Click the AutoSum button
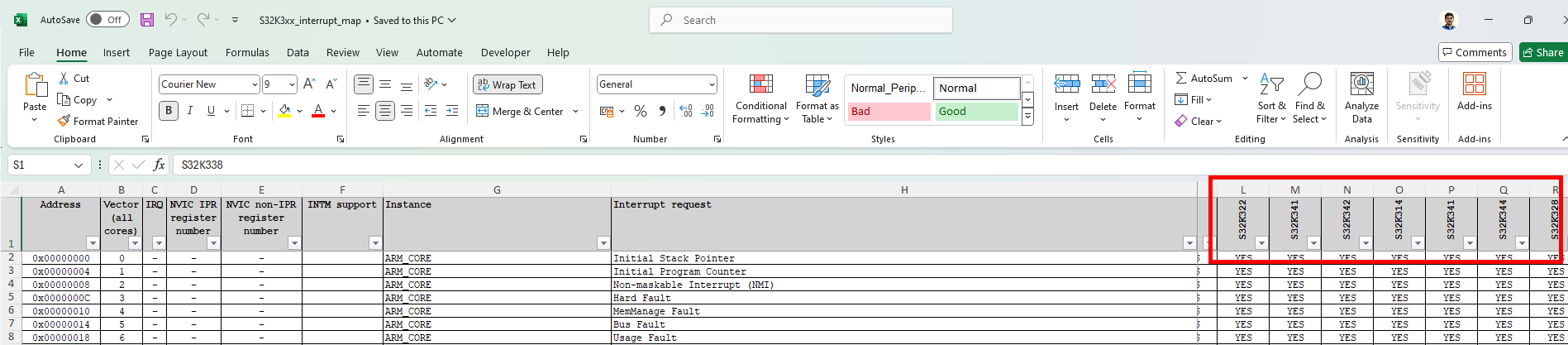This screenshot has height=345, width=1568. pyautogui.click(x=1203, y=79)
